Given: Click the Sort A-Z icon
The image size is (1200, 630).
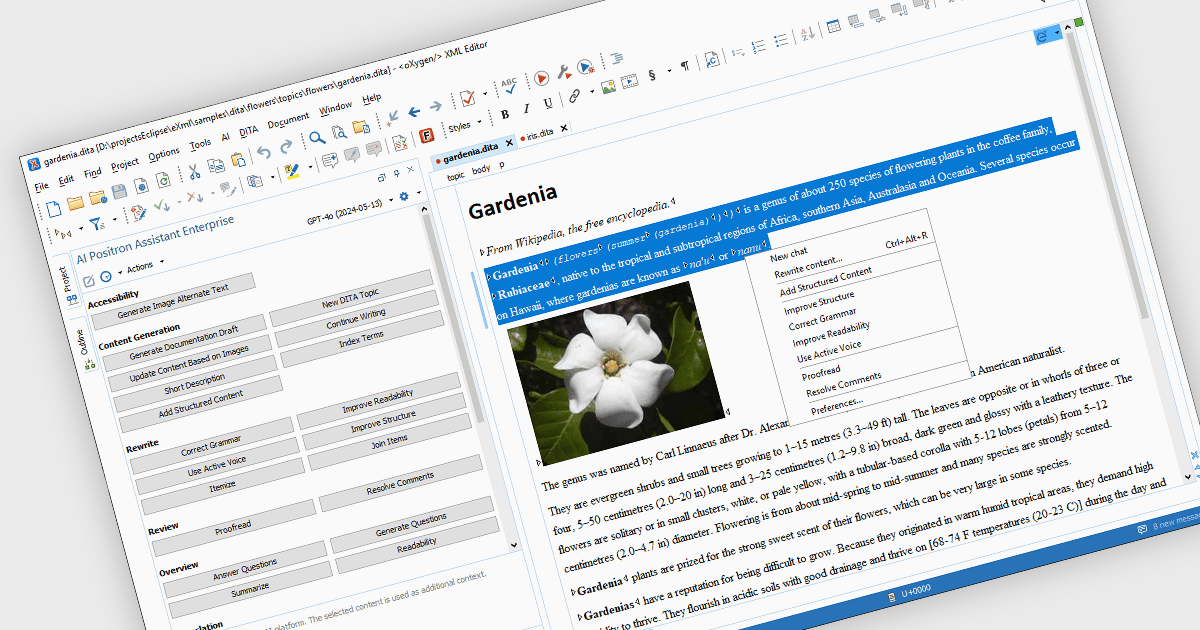Looking at the screenshot, I should pyautogui.click(x=808, y=33).
